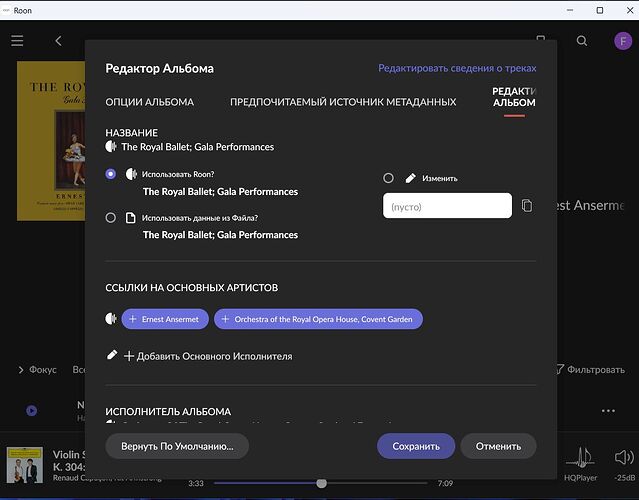Click the copy icon beside the empty field
The height and width of the screenshot is (500, 639).
[527, 205]
